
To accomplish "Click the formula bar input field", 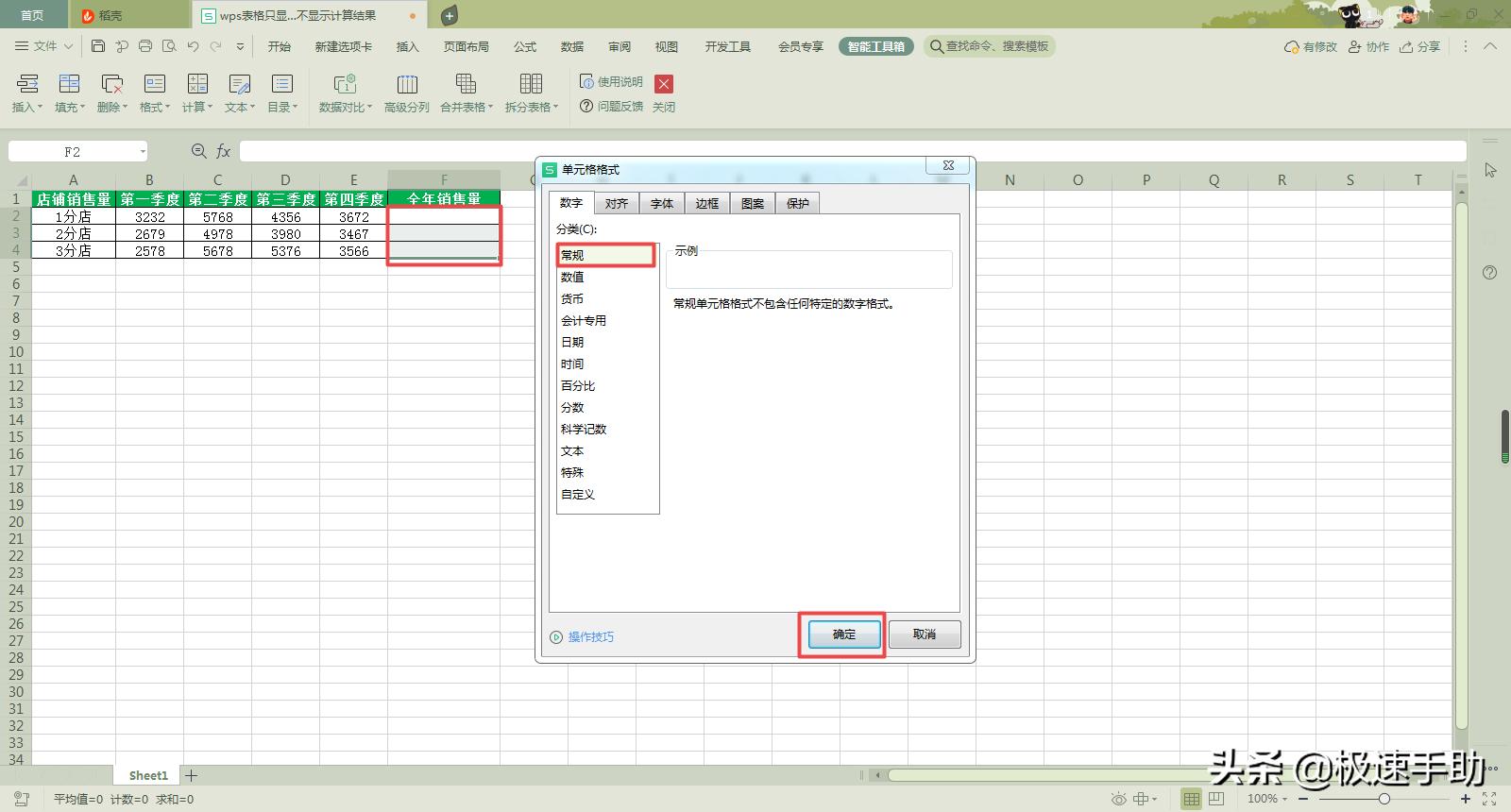I will pyautogui.click(x=853, y=151).
